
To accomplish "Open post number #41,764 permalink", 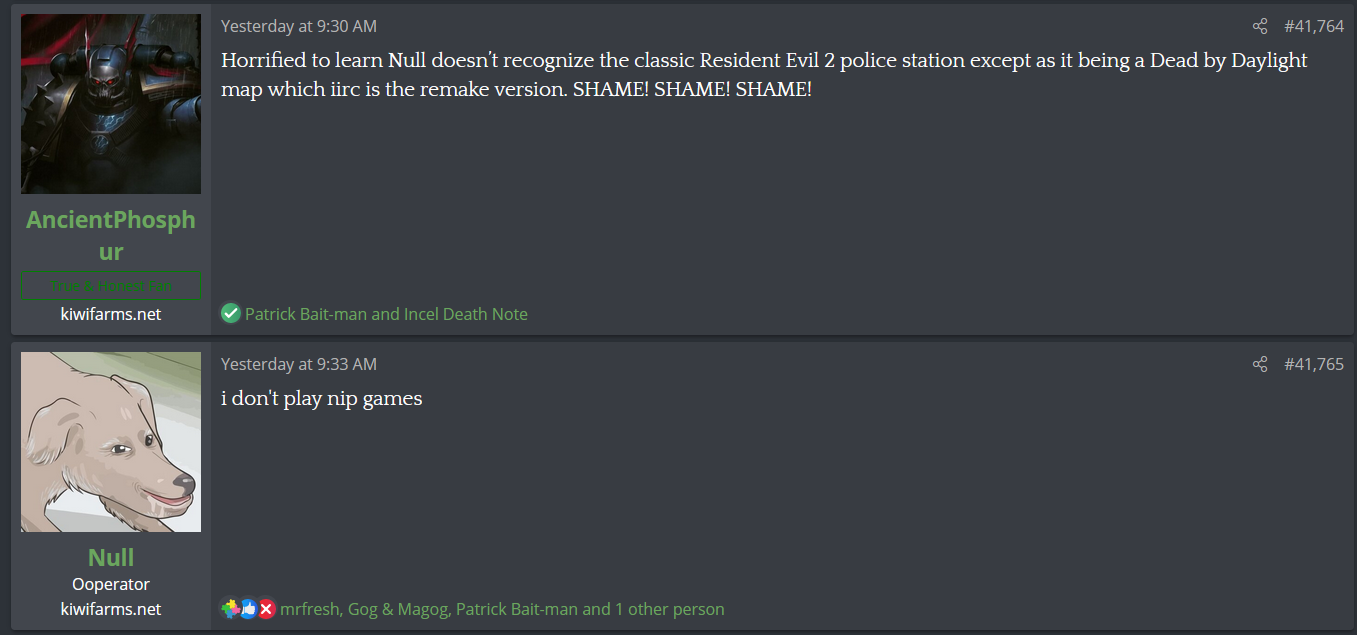I will 1314,27.
